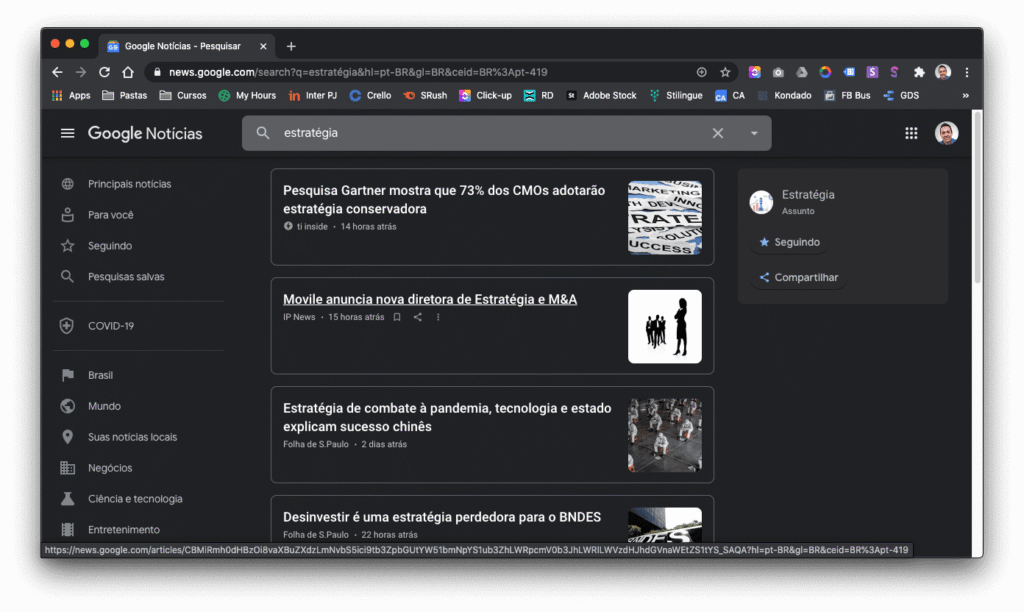Open the Apps bookmark
This screenshot has height=612, width=1024.
click(x=71, y=95)
